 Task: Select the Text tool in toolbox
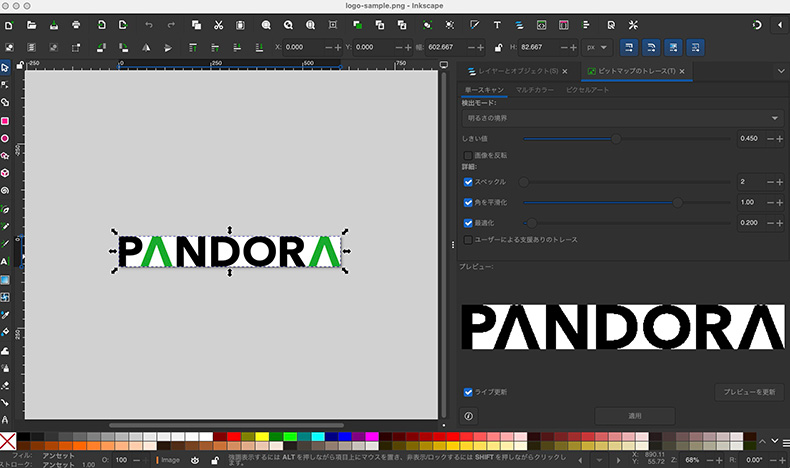[x=5, y=261]
